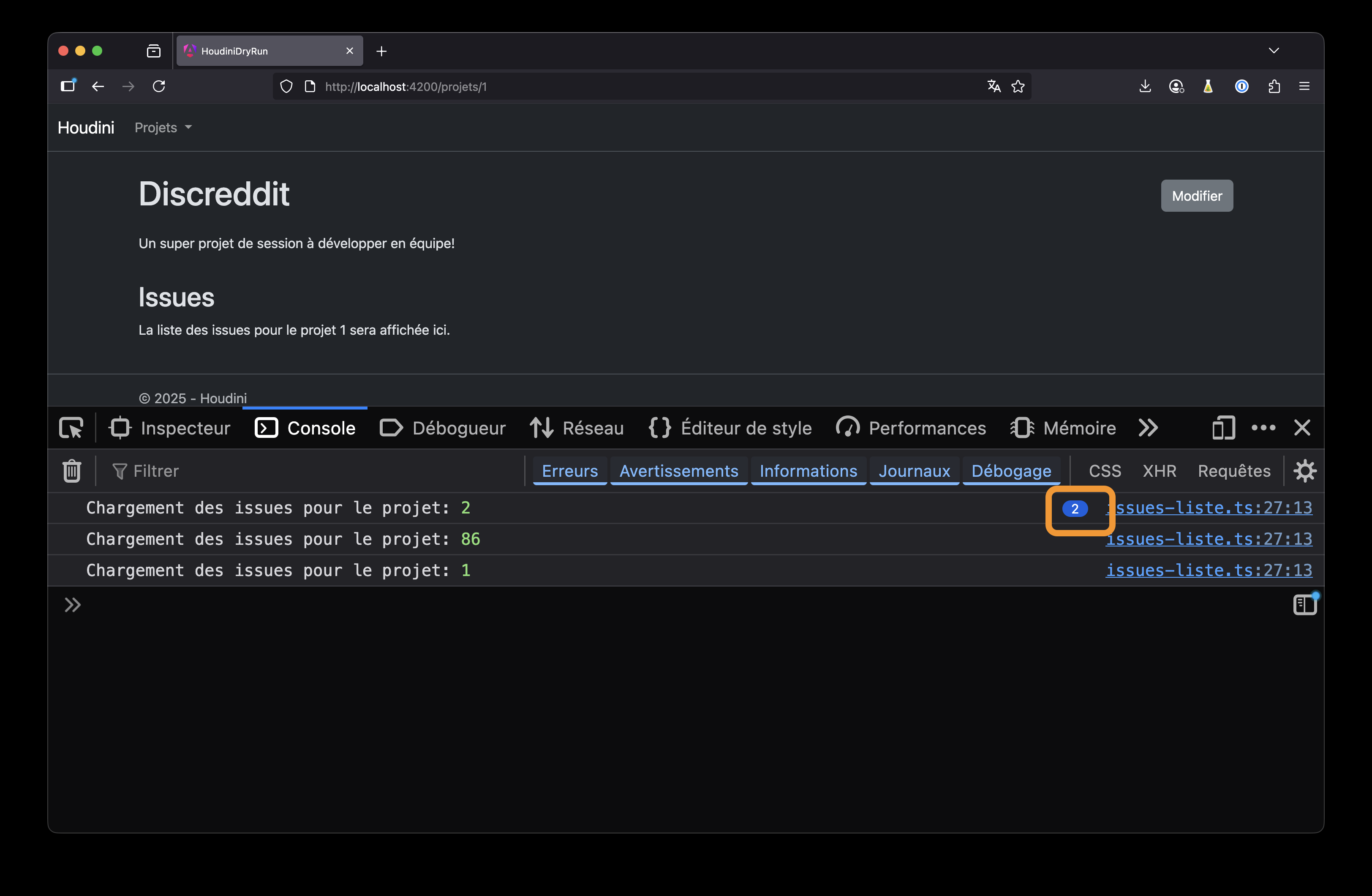
Task: Open Firefox downloads panel icon
Action: pos(1145,87)
